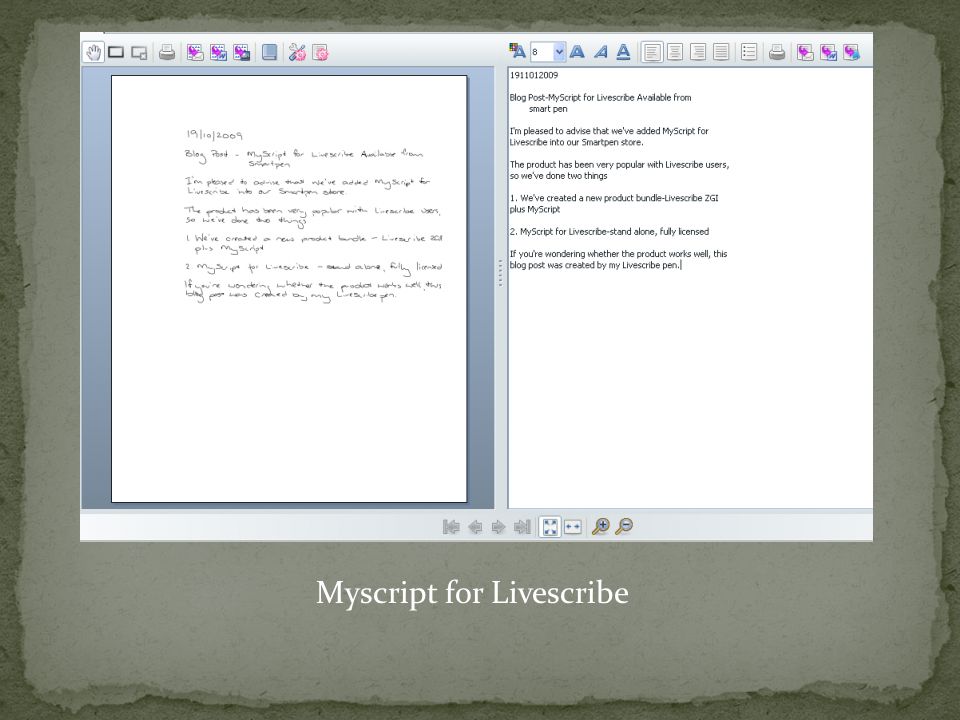Go to the next page arrow
This screenshot has width=960, height=720.
[498, 527]
